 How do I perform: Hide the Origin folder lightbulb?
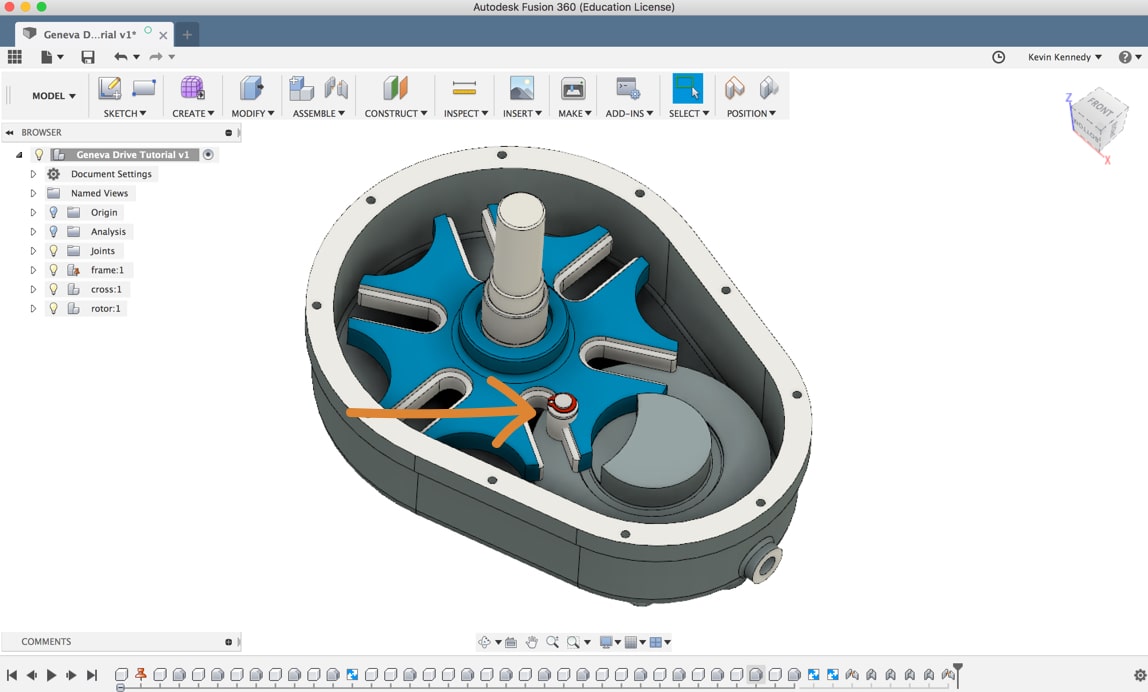[53, 212]
